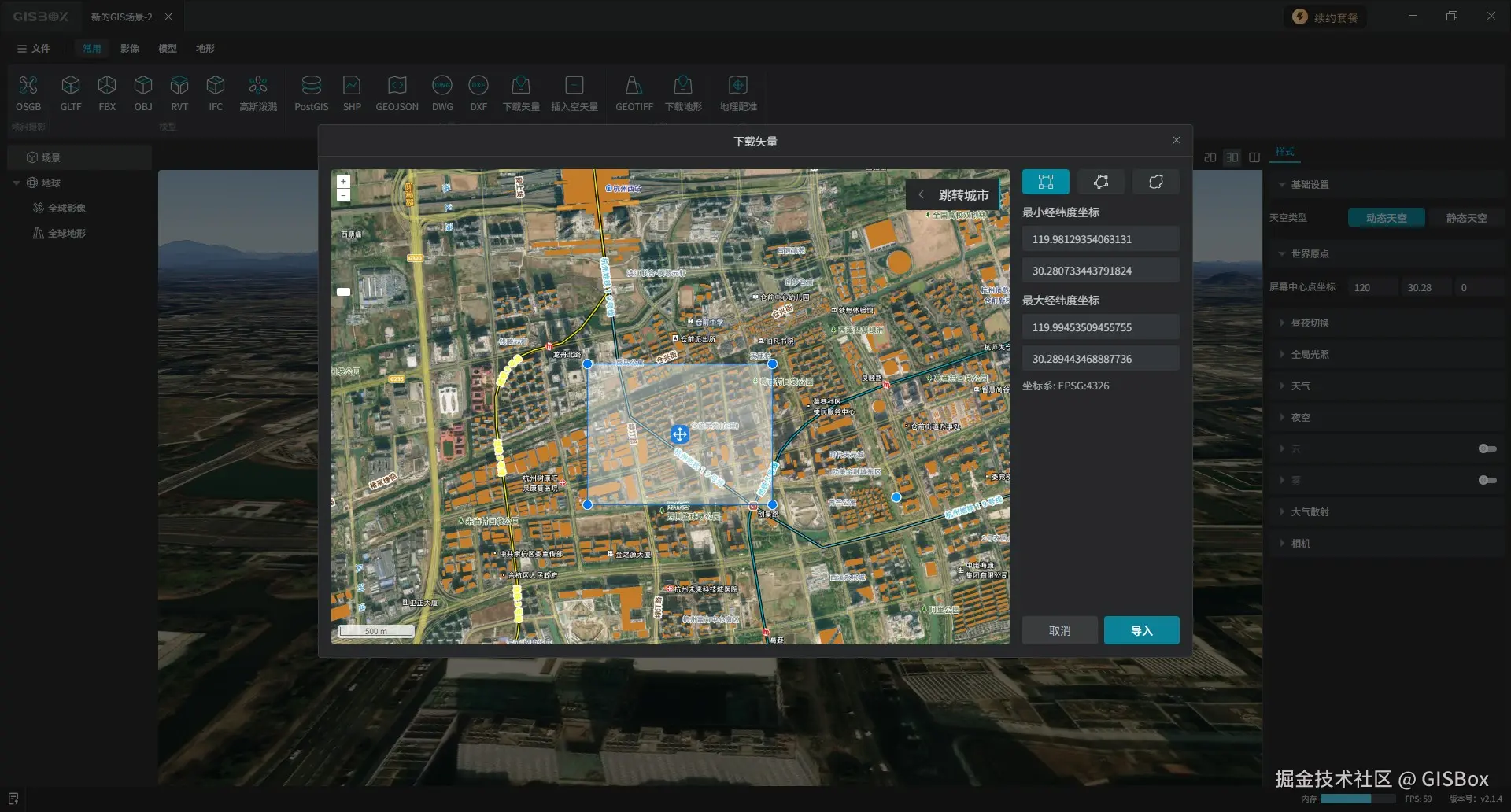Screen dimensions: 1511x812
Task: Expand the 夜空 section
Action: (1282, 418)
